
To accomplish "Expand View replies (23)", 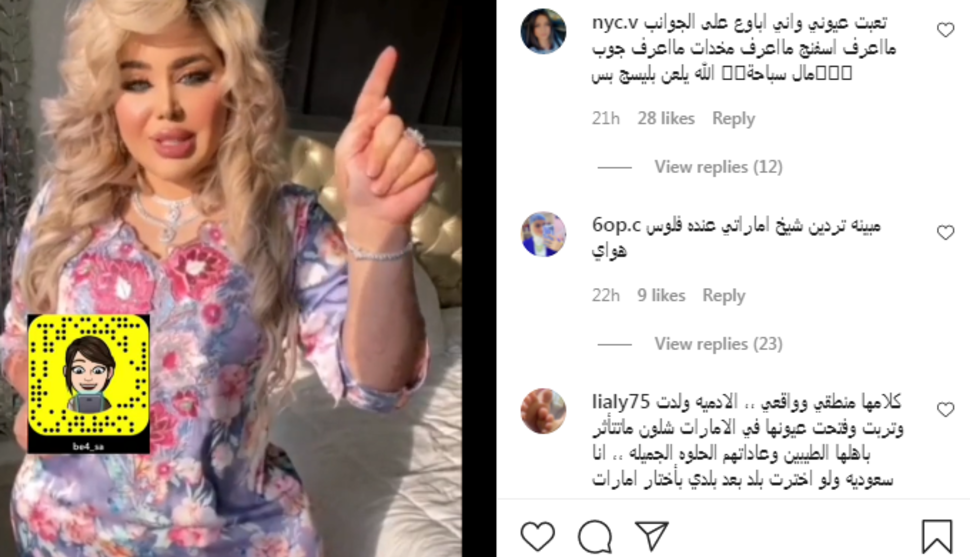I will tap(718, 344).
